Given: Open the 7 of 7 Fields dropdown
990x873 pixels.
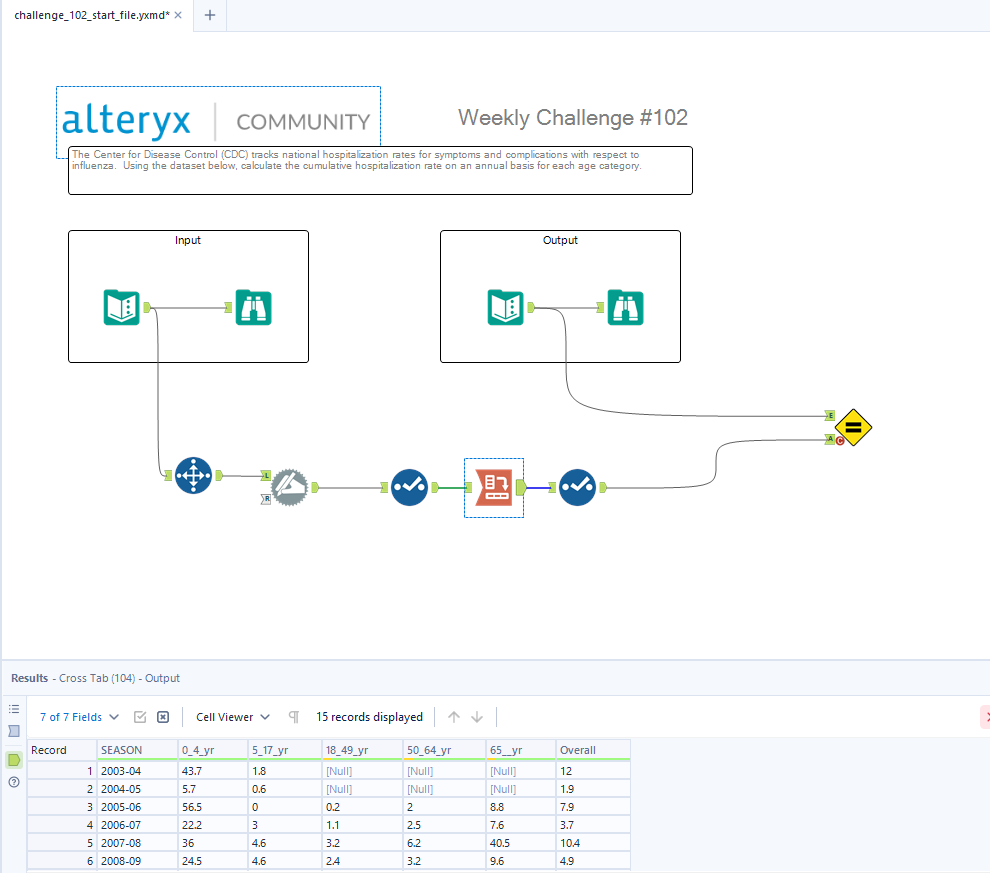Looking at the screenshot, I should (x=79, y=717).
